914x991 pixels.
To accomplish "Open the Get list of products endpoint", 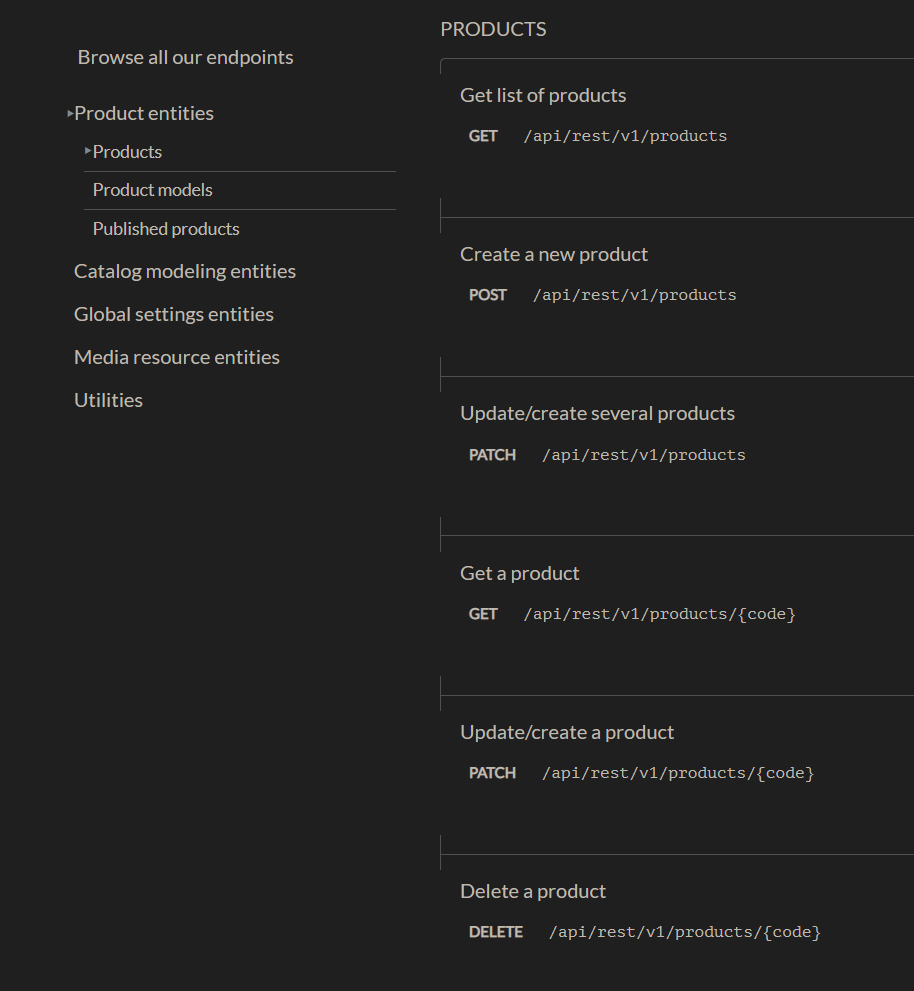I will pos(542,94).
